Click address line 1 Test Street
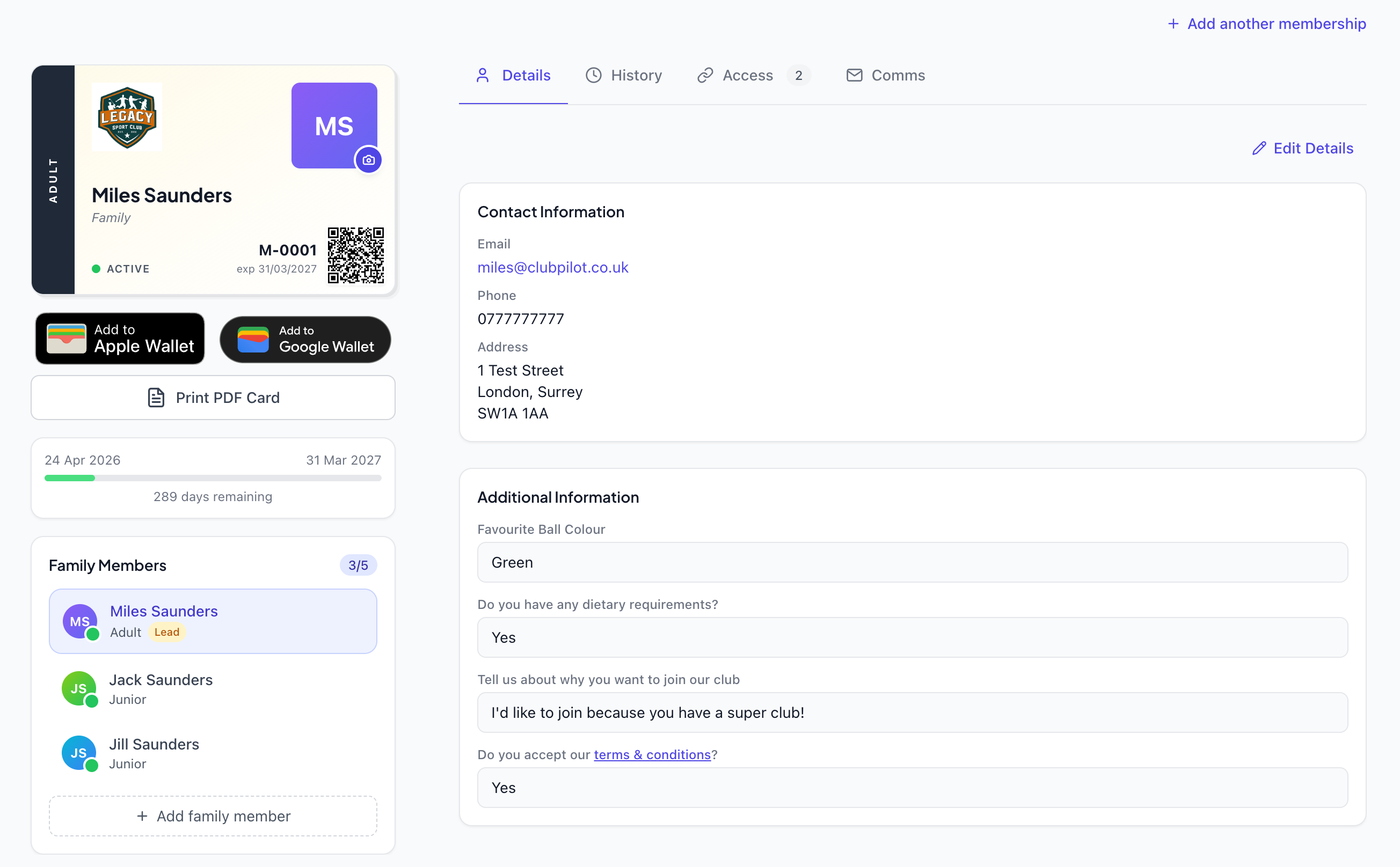The image size is (1400, 867). 520,370
